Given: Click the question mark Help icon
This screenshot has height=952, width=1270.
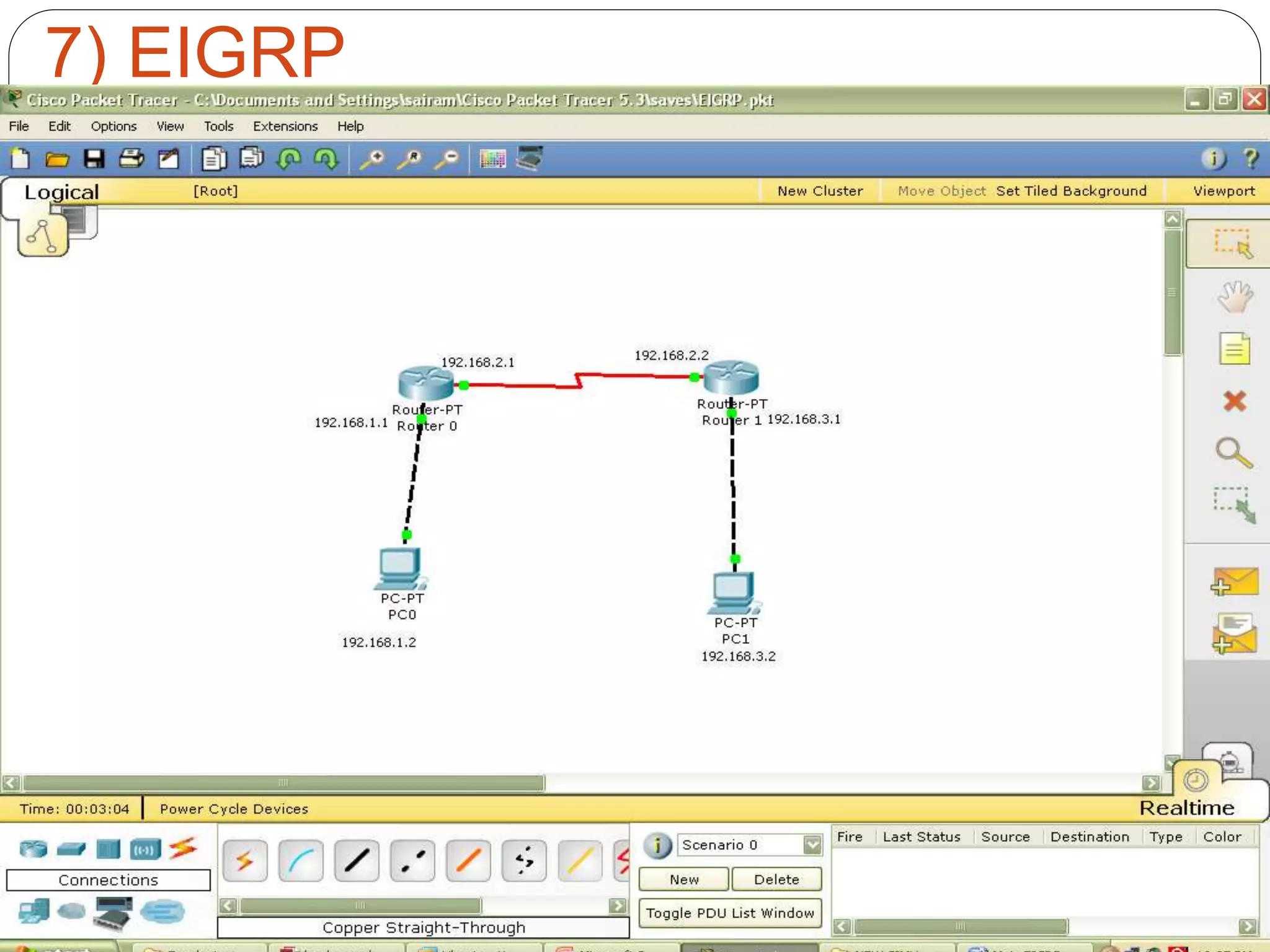Looking at the screenshot, I should point(1251,159).
